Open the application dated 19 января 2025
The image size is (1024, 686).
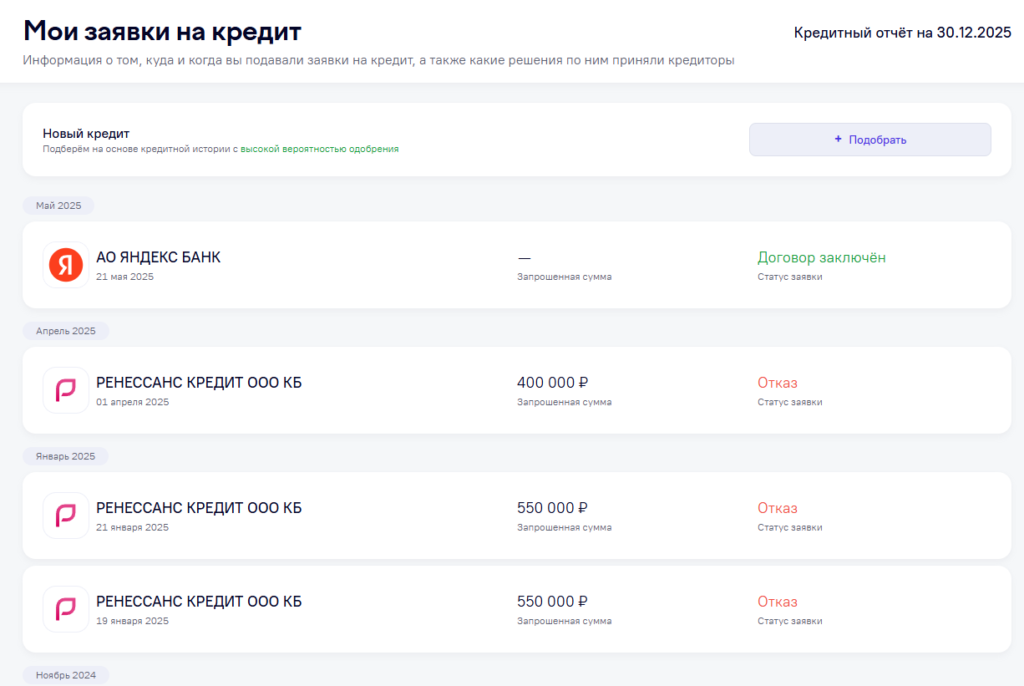(517, 609)
